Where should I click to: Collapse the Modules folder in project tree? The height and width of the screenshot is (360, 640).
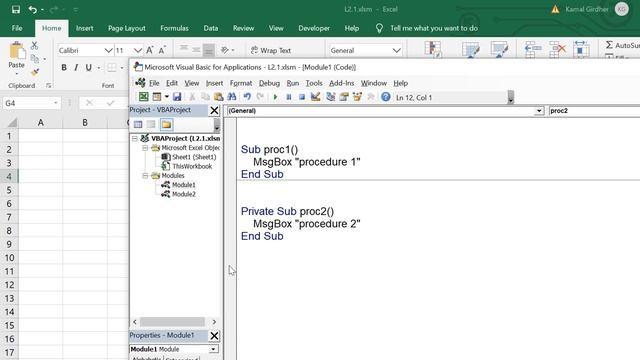tap(145, 176)
